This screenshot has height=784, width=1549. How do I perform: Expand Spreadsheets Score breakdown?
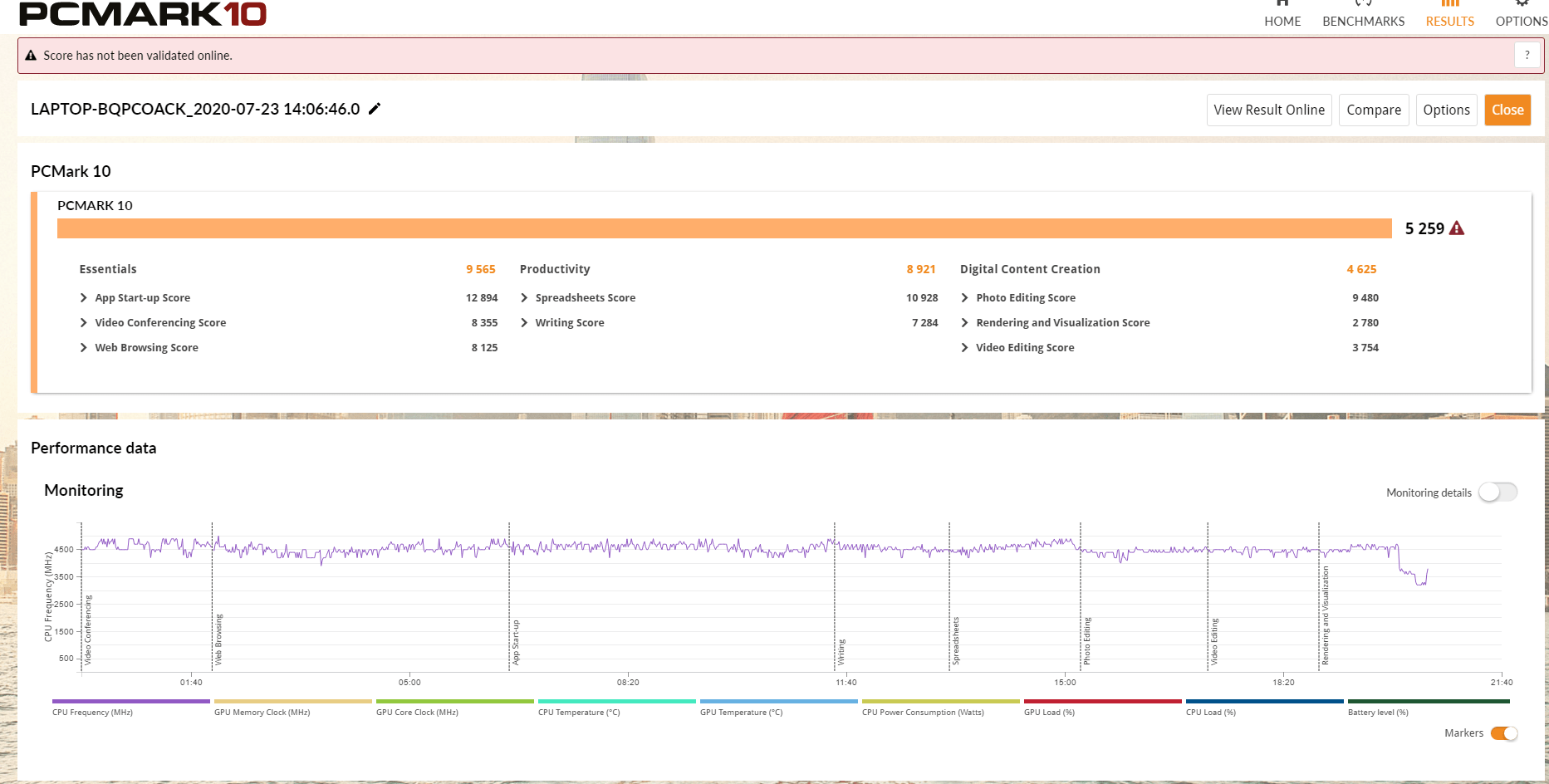[524, 298]
